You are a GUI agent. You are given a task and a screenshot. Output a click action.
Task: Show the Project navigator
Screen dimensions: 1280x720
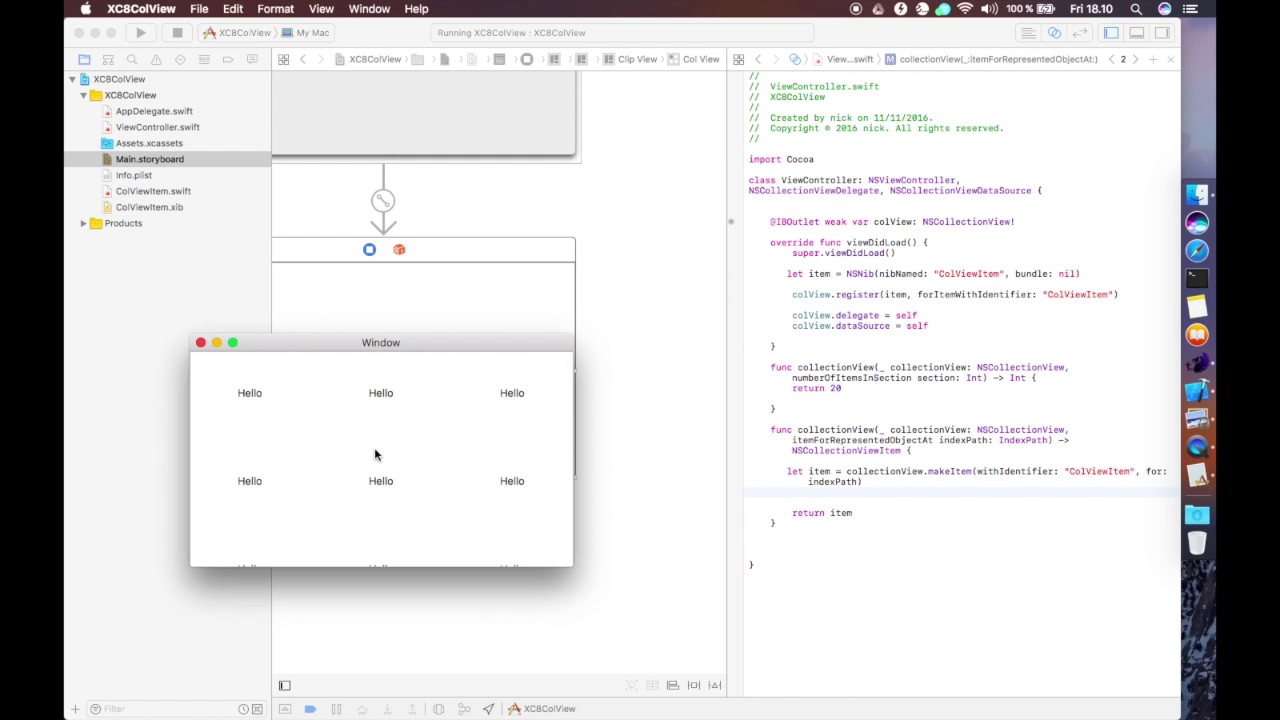pyautogui.click(x=85, y=60)
